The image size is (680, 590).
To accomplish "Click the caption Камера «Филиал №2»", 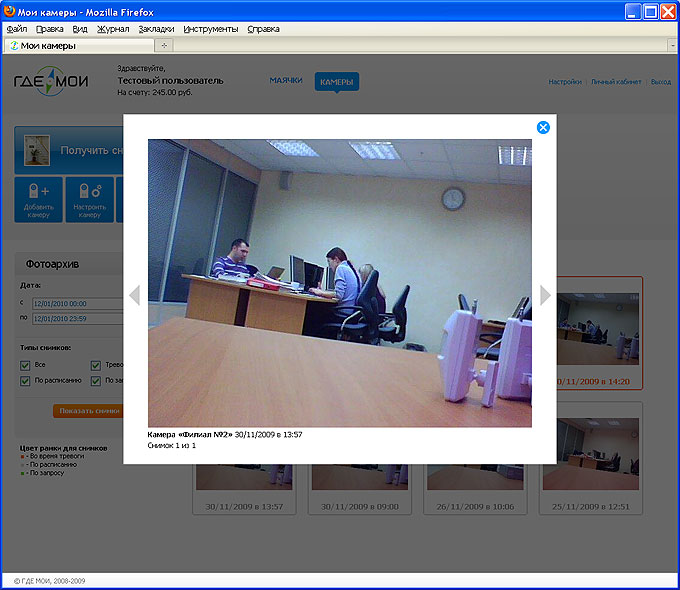I will (x=190, y=434).
